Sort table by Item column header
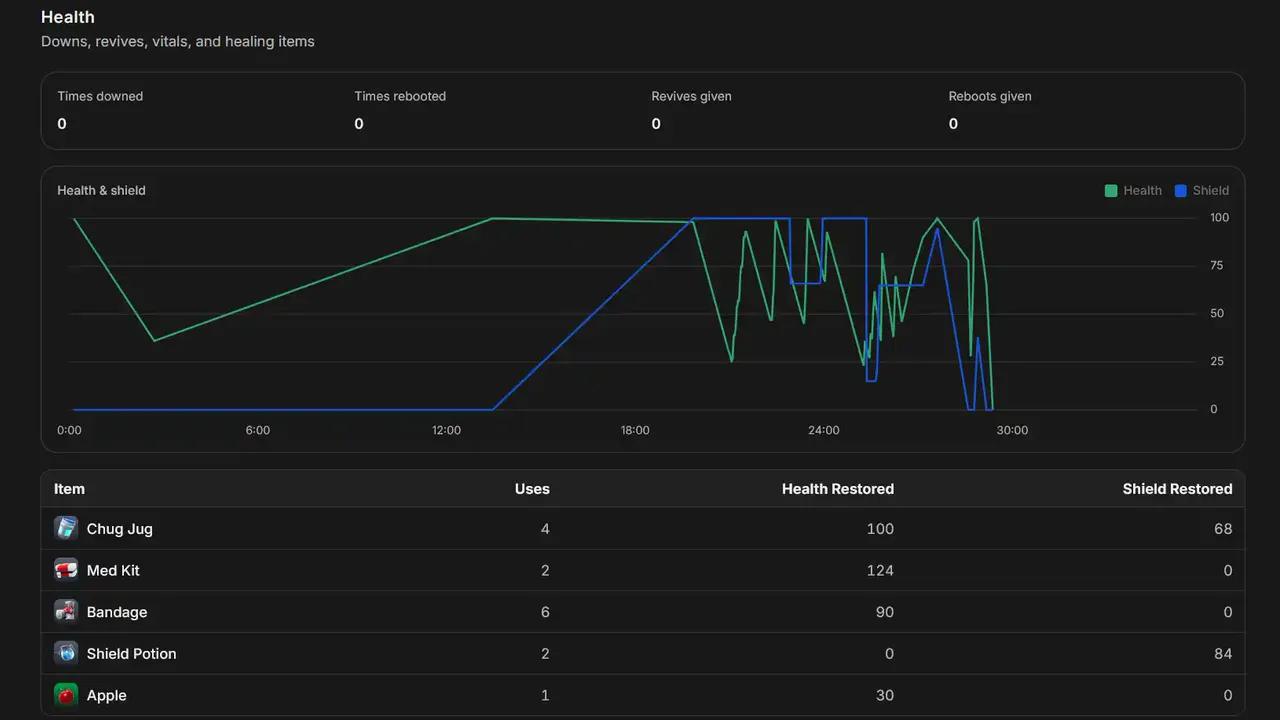Image resolution: width=1280 pixels, height=720 pixels. pyautogui.click(x=69, y=489)
